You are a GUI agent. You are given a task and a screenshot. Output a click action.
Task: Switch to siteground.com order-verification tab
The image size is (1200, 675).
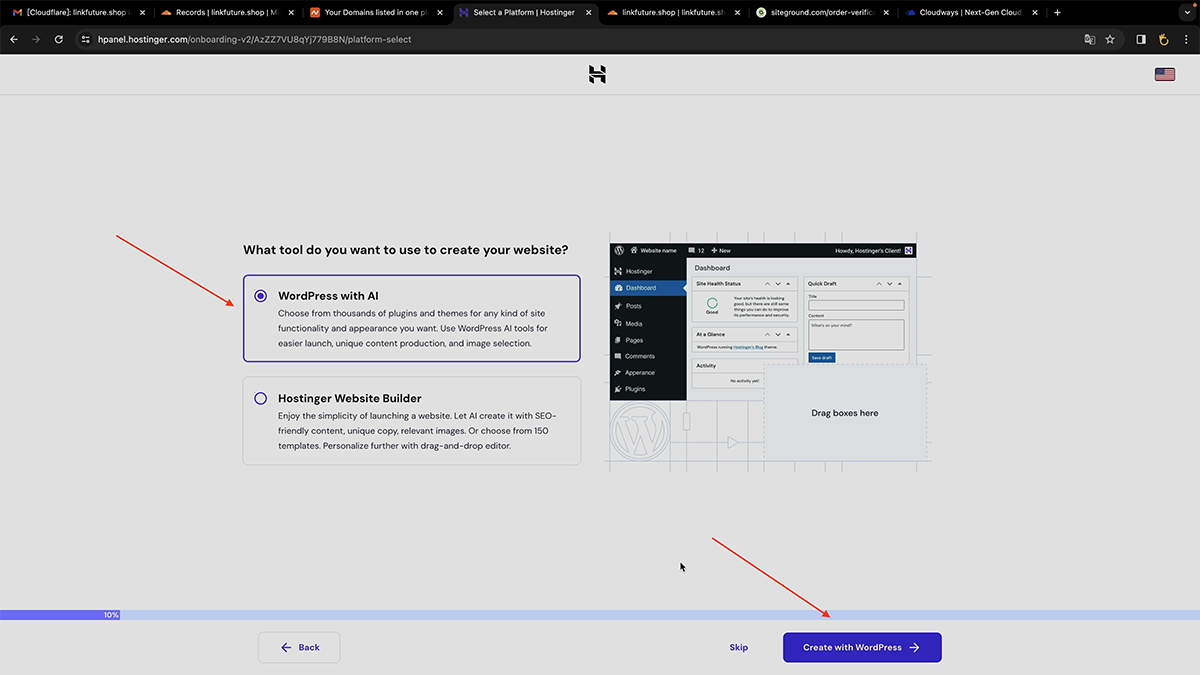[823, 12]
